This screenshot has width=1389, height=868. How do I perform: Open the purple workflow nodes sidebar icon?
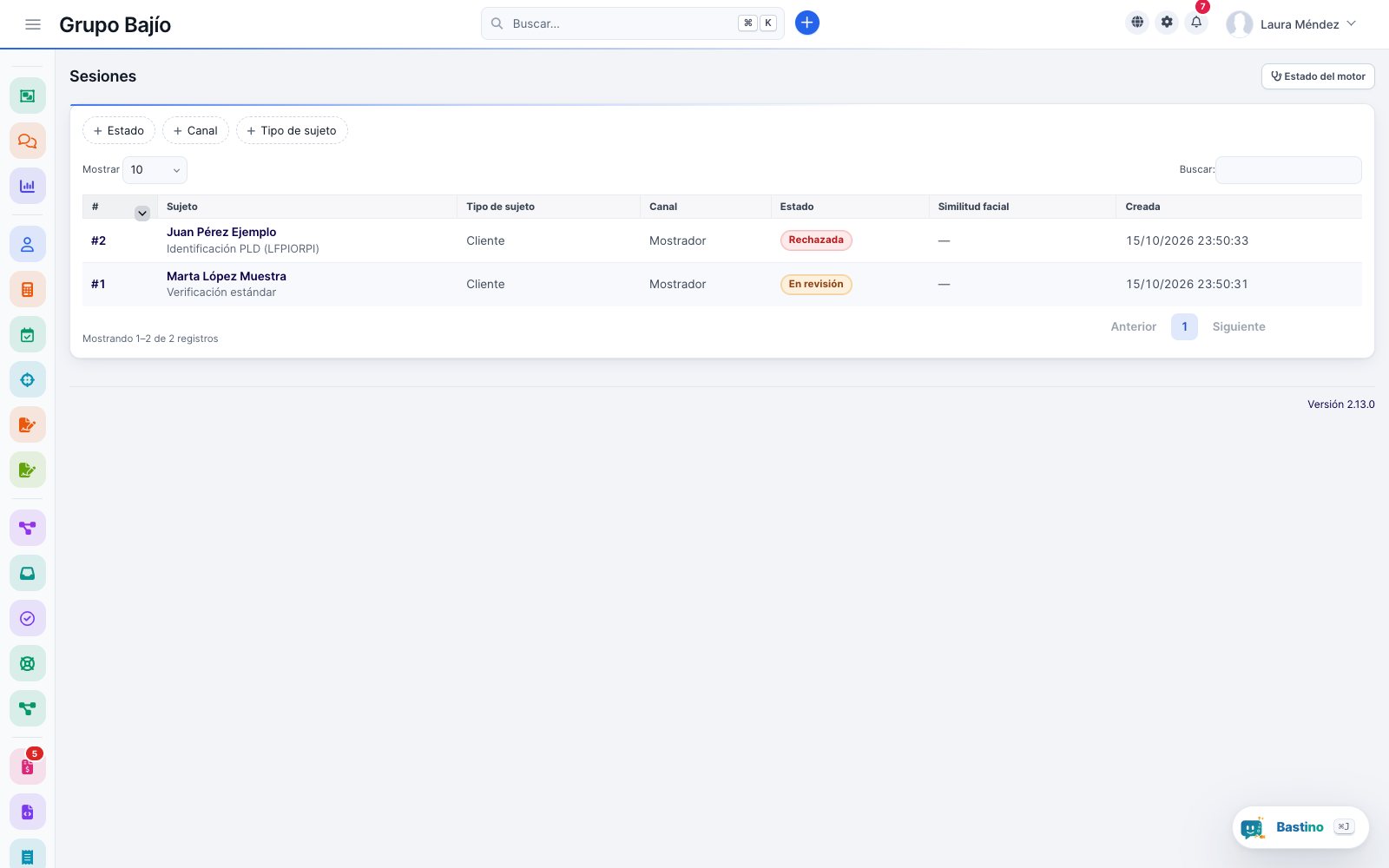point(28,528)
